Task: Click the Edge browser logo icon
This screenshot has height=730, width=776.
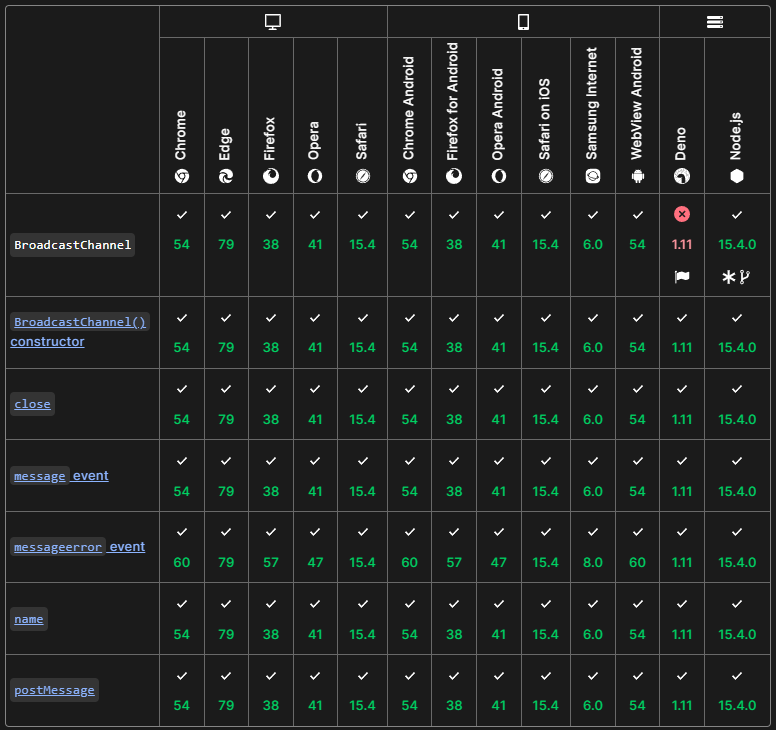Action: tap(226, 176)
